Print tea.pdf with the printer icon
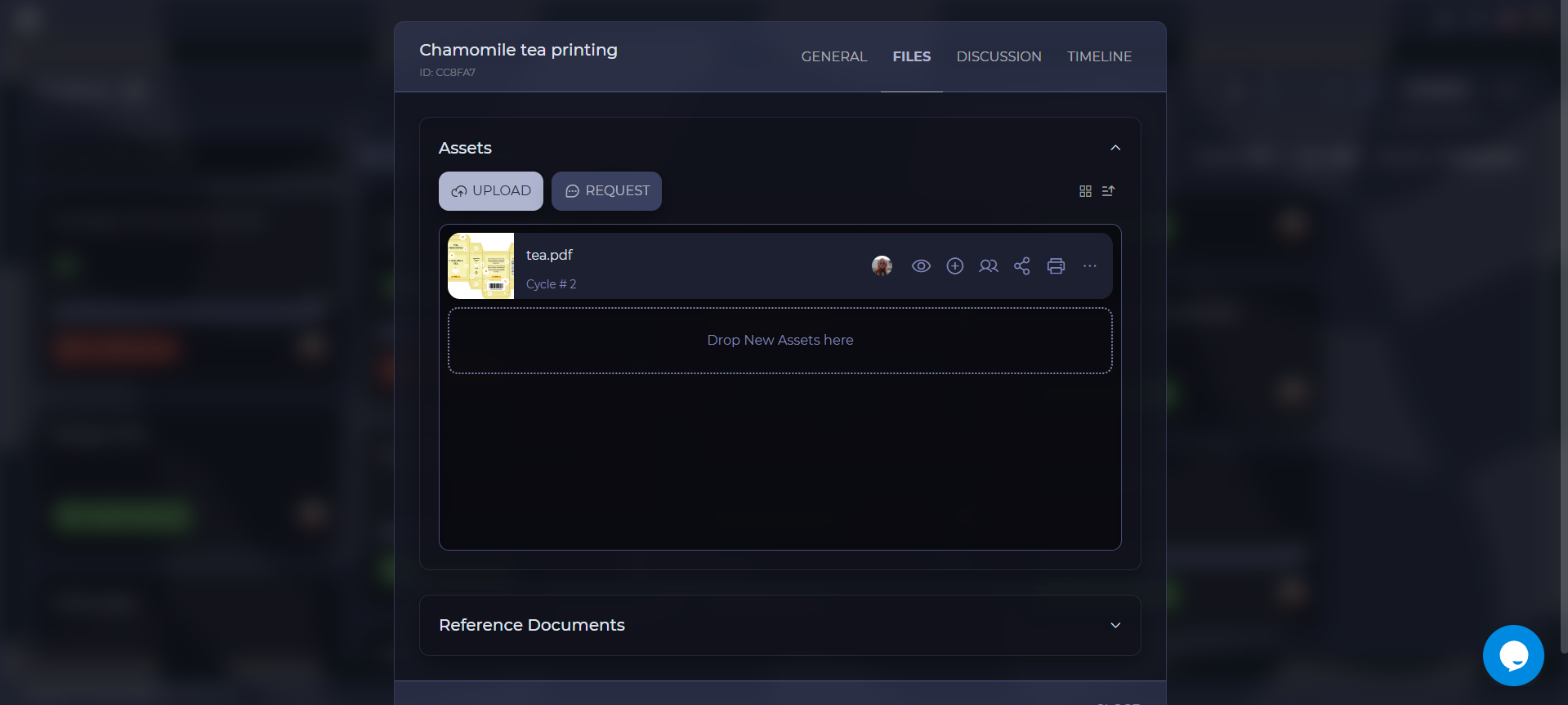The height and width of the screenshot is (705, 1568). tap(1056, 266)
